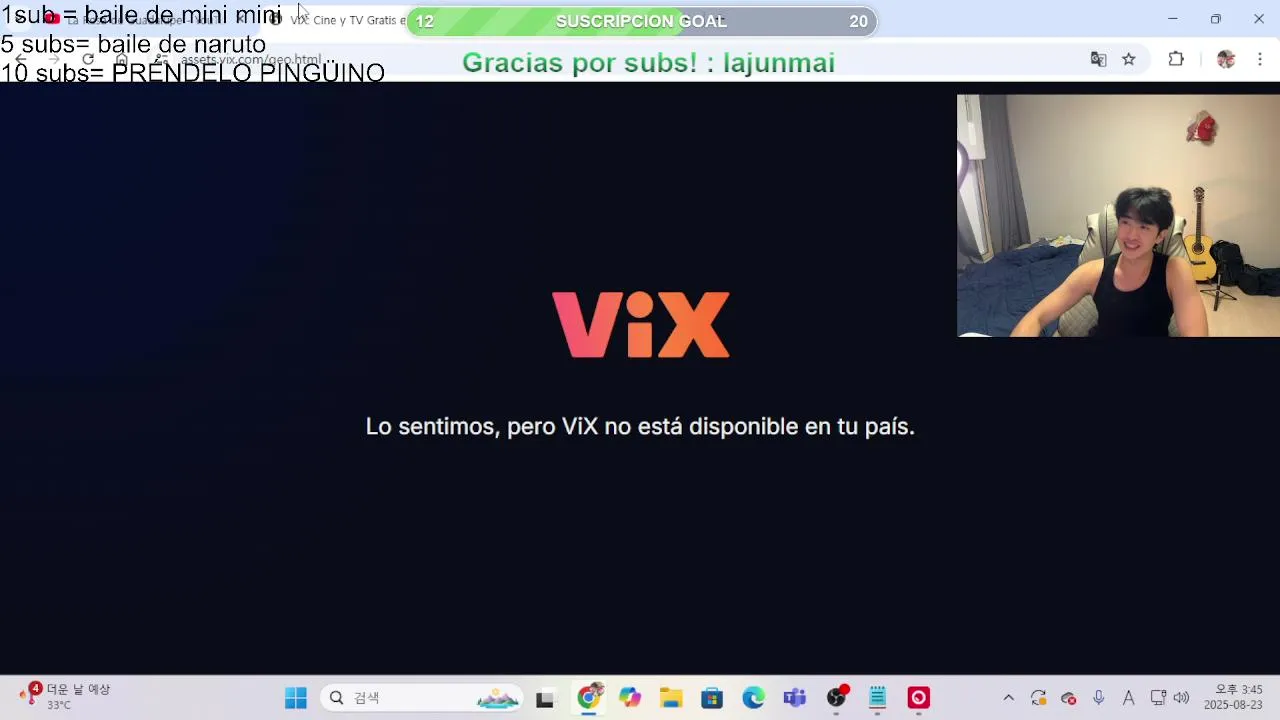Close the Chrome window
This screenshot has height=720, width=1280.
pos(1259,19)
